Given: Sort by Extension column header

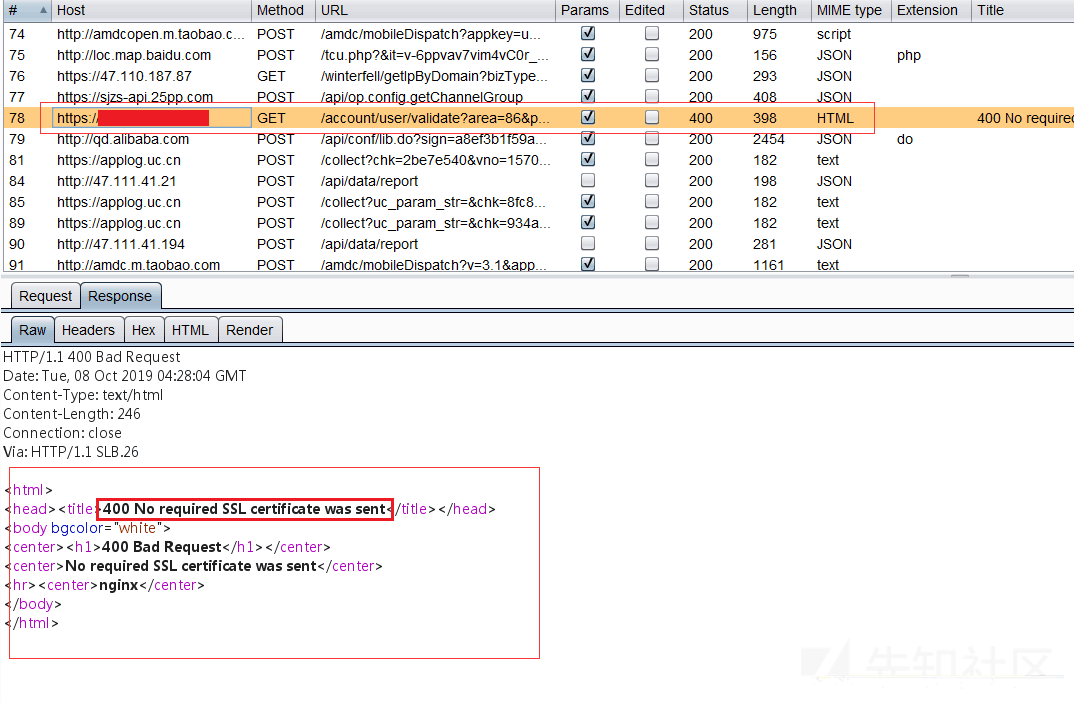Looking at the screenshot, I should coord(931,10).
